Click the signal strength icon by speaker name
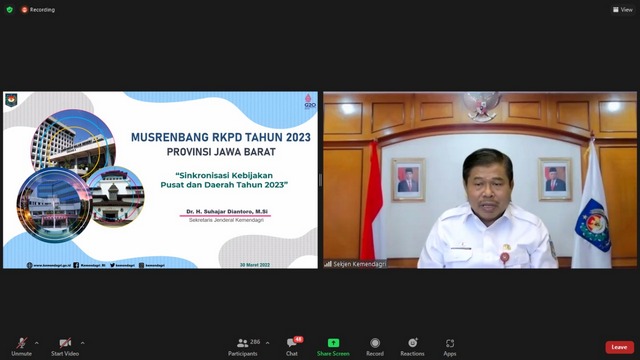Screen dimensions: 640x360 [x=328, y=264]
